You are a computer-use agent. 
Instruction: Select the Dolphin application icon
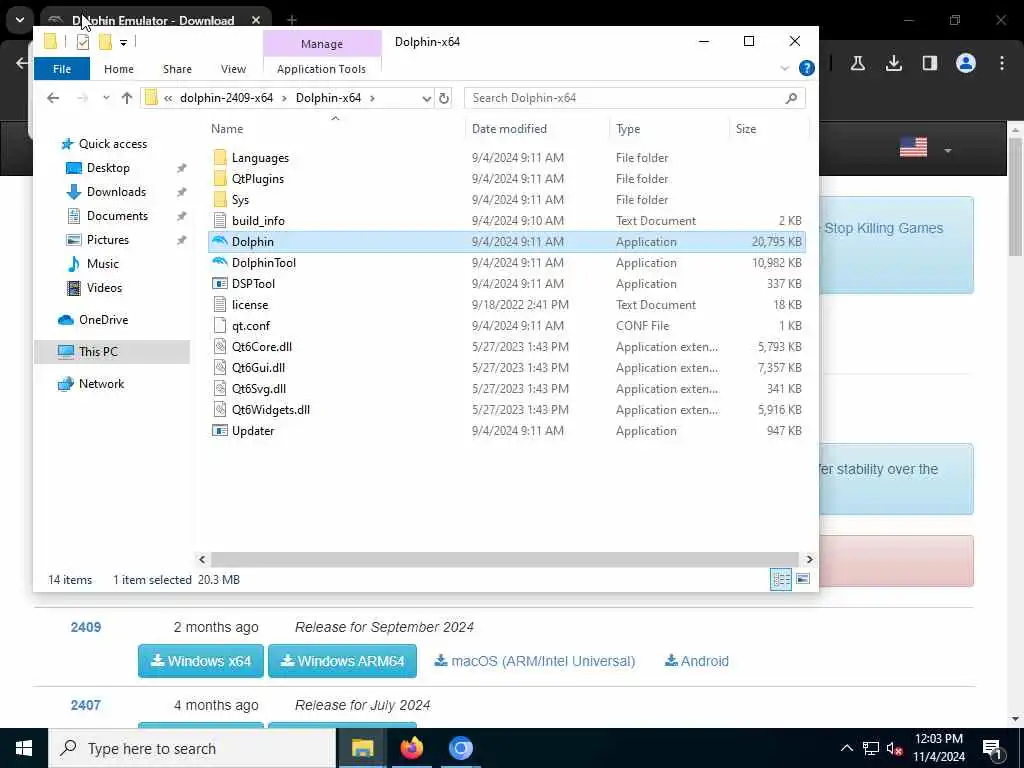[220, 242]
